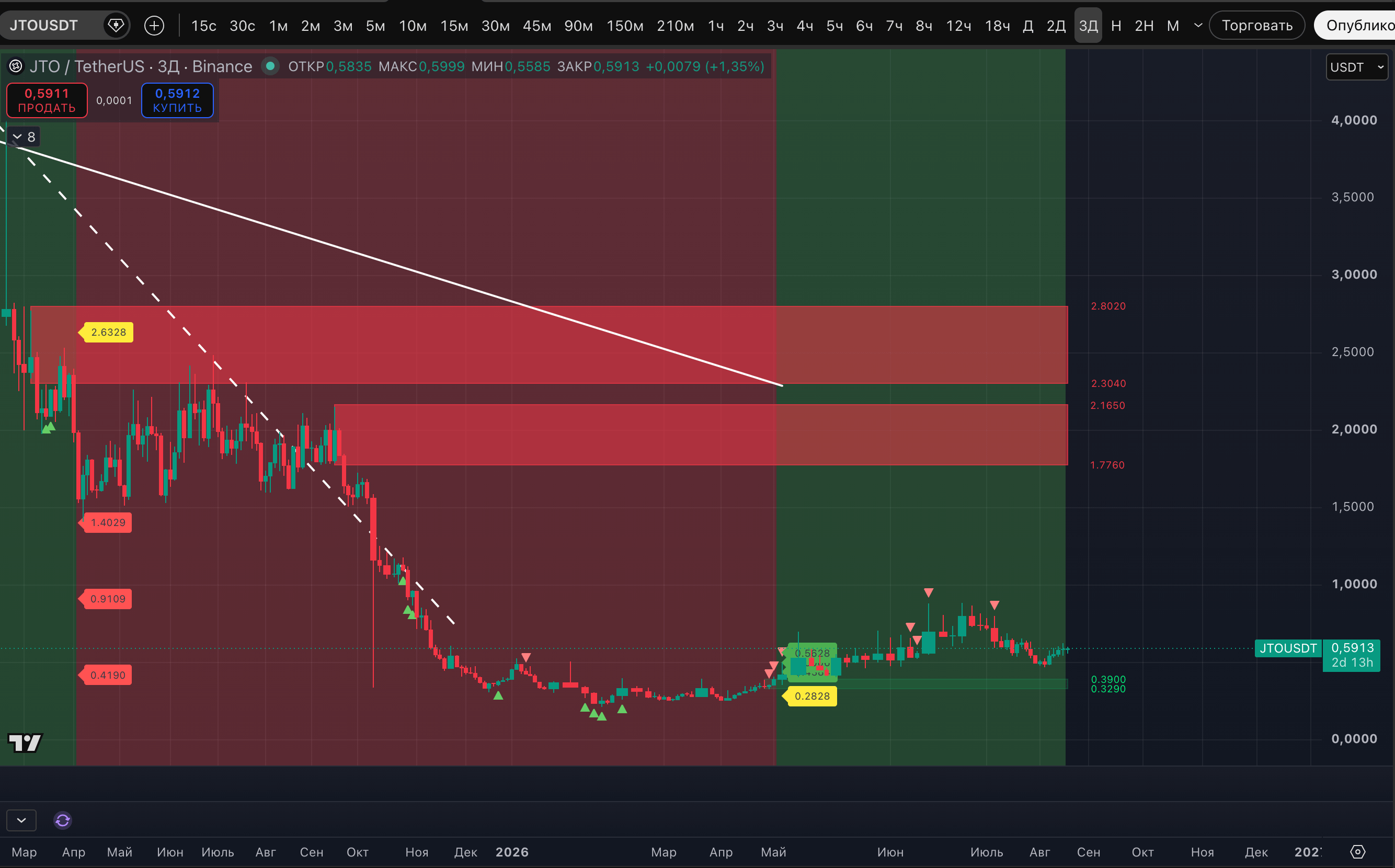Image resolution: width=1395 pixels, height=868 pixels.
Task: Click the green market status dot
Action: [x=270, y=66]
